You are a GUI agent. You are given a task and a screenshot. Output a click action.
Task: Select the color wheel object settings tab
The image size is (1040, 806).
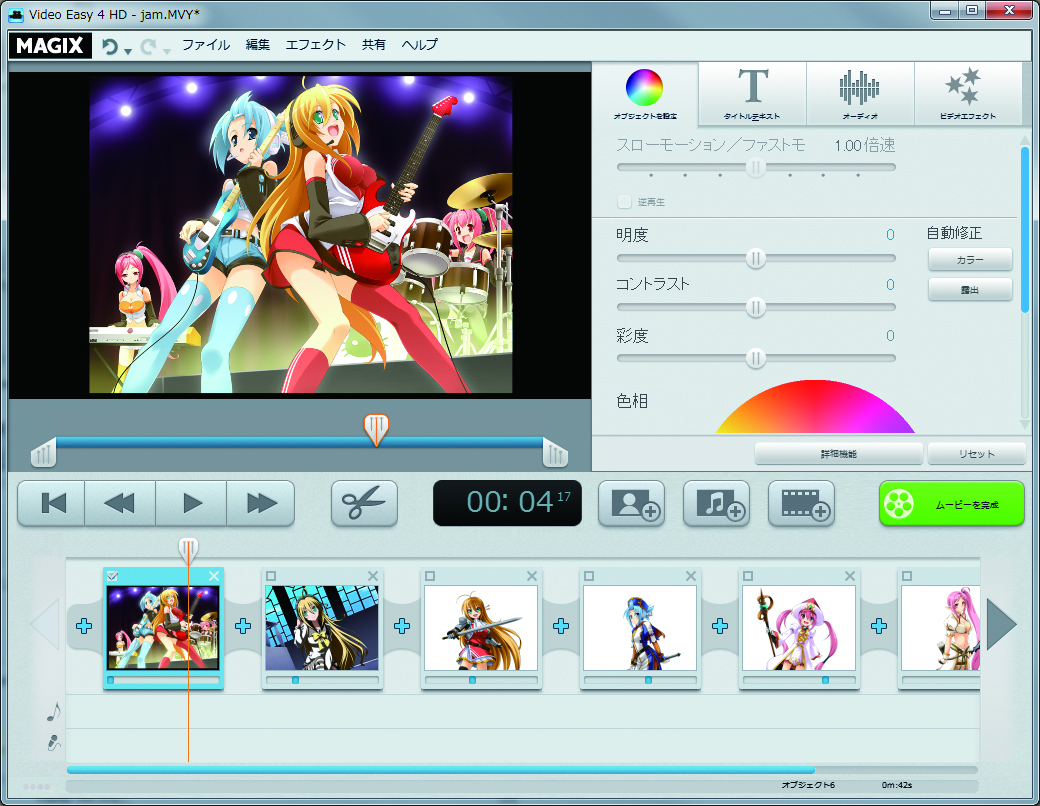[x=645, y=94]
